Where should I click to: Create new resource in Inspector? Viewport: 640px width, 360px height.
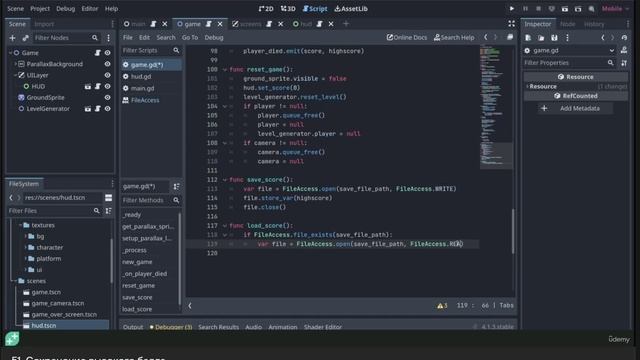click(x=528, y=38)
